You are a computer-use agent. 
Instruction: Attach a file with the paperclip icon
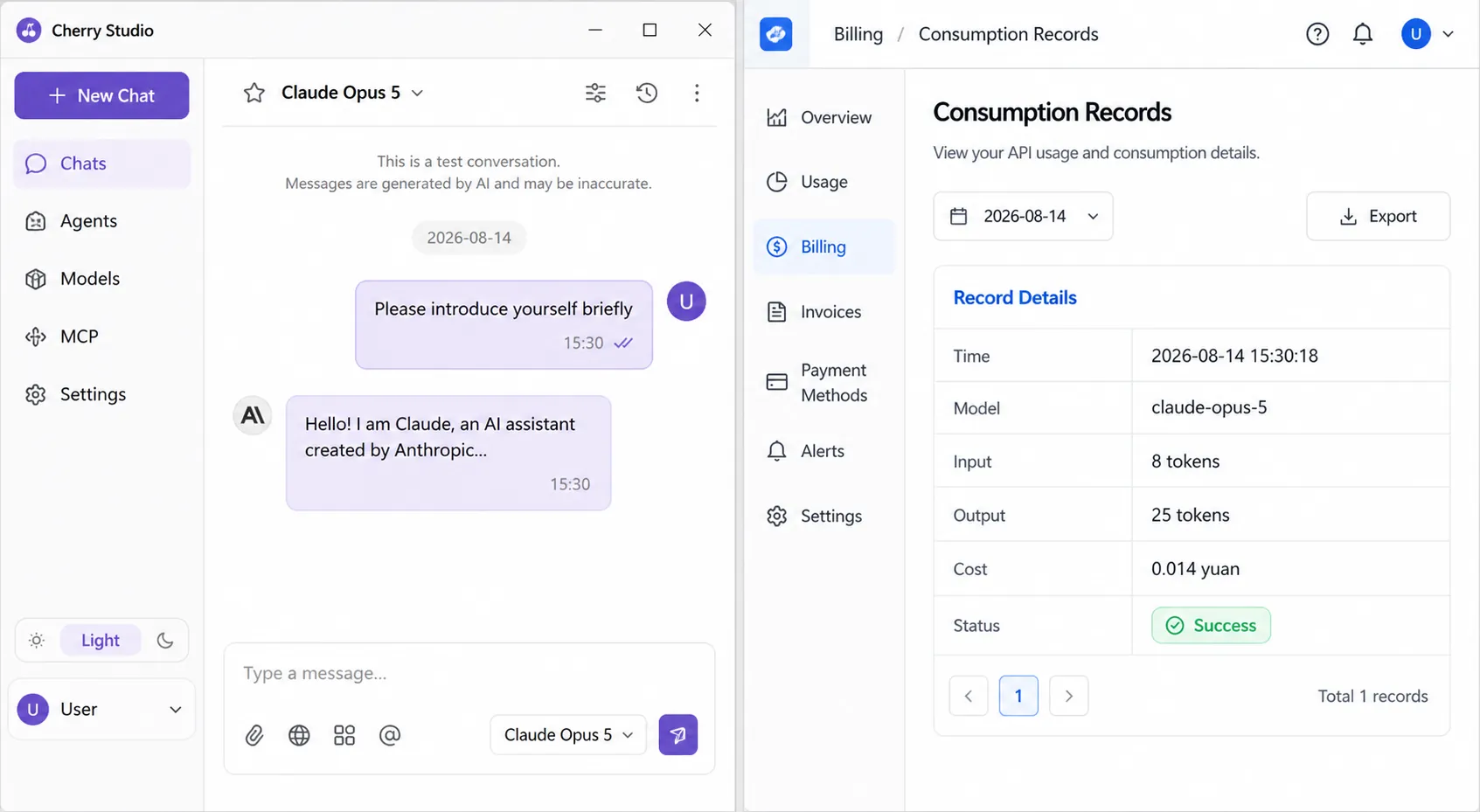pyautogui.click(x=254, y=735)
